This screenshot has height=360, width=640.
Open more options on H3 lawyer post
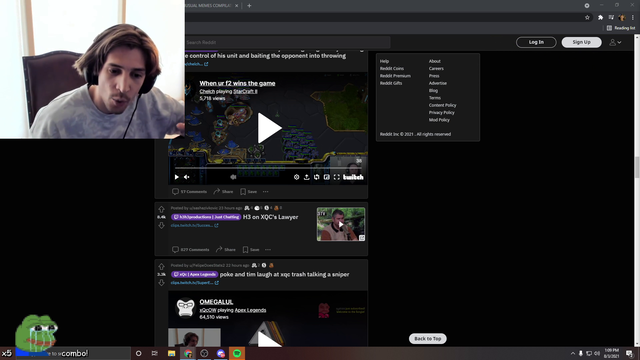point(268,249)
